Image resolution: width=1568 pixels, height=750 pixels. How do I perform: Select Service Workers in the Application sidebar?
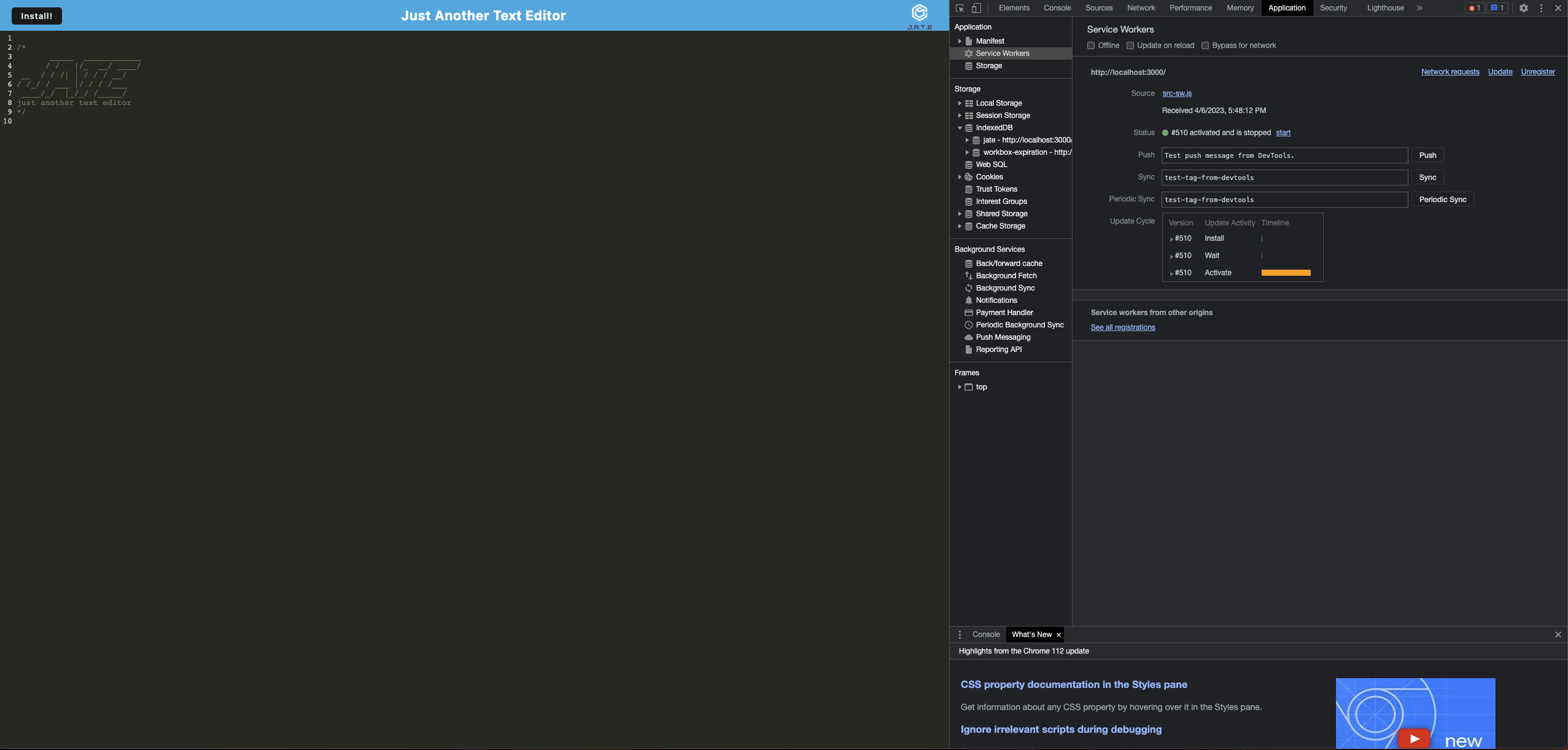(1003, 53)
